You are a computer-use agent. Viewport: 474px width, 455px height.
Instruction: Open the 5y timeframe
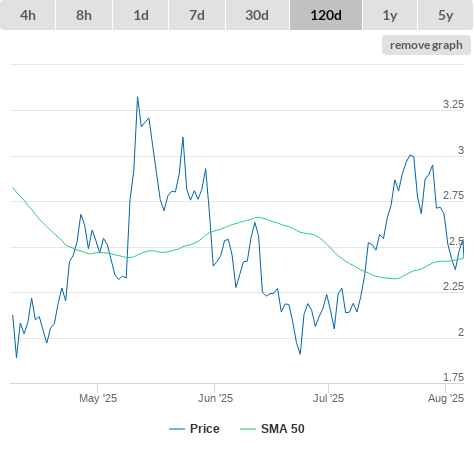click(445, 15)
